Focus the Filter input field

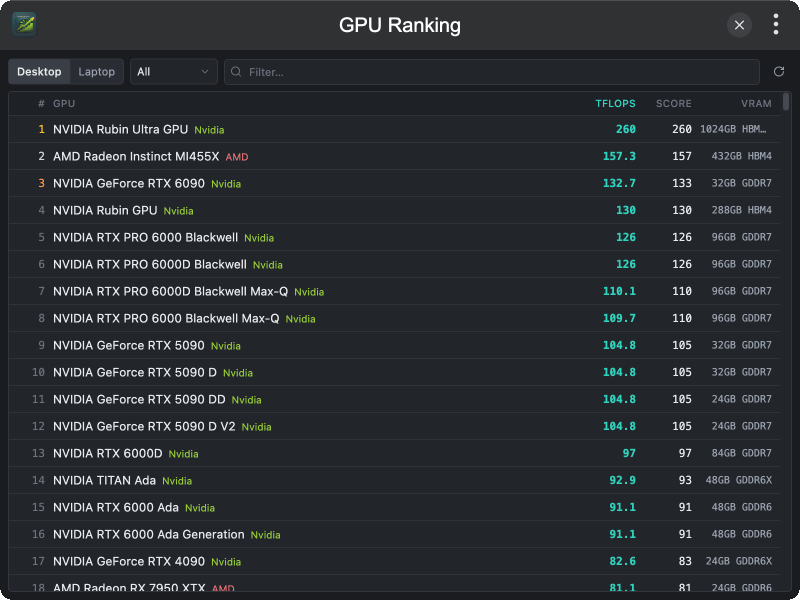pyautogui.click(x=492, y=72)
